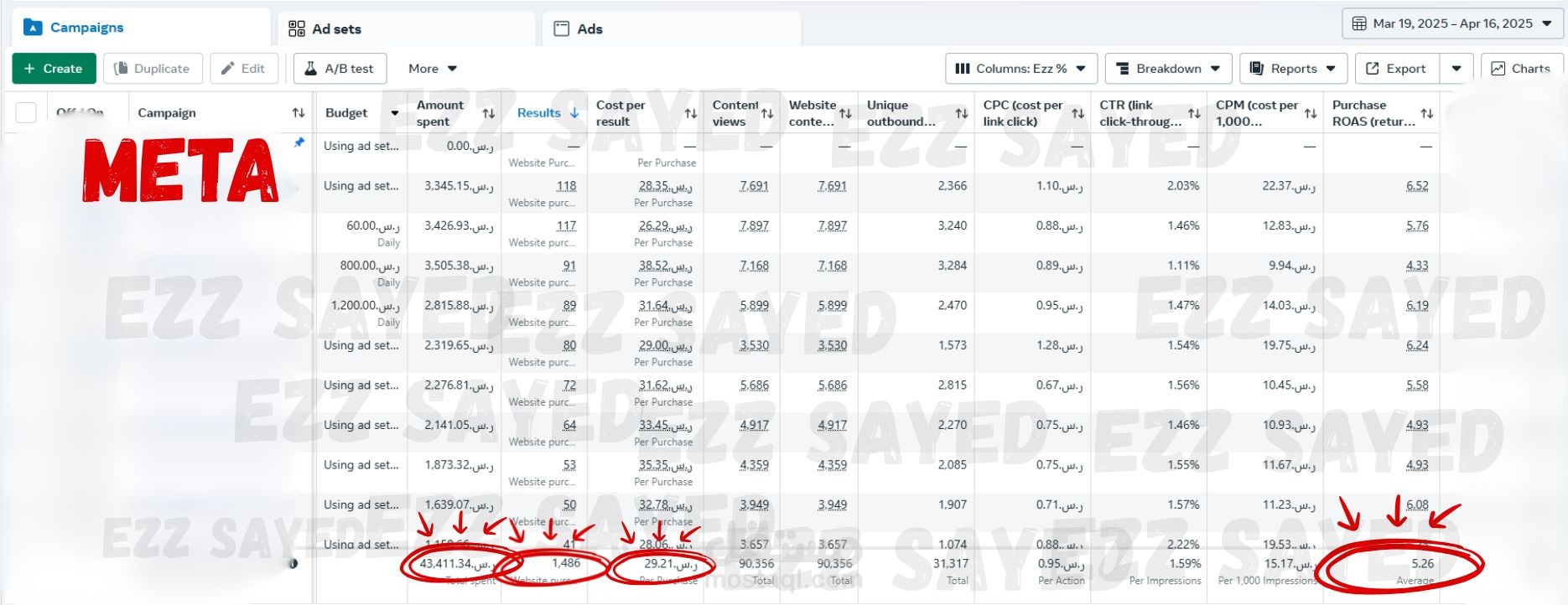1568x605 pixels.
Task: Click CTR value 2.03%
Action: tap(1183, 186)
